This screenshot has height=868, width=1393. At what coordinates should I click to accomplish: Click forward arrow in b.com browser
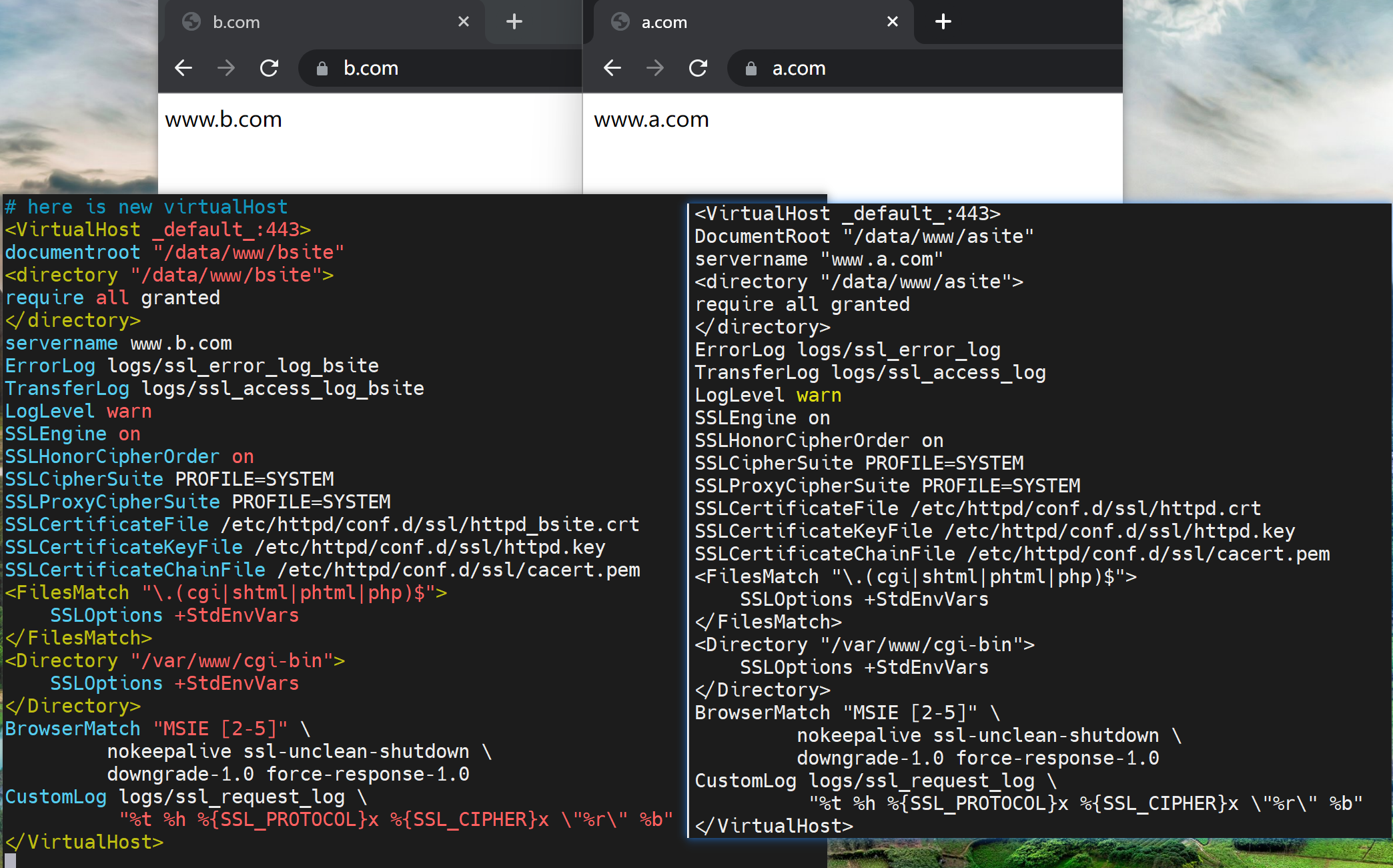(x=226, y=68)
